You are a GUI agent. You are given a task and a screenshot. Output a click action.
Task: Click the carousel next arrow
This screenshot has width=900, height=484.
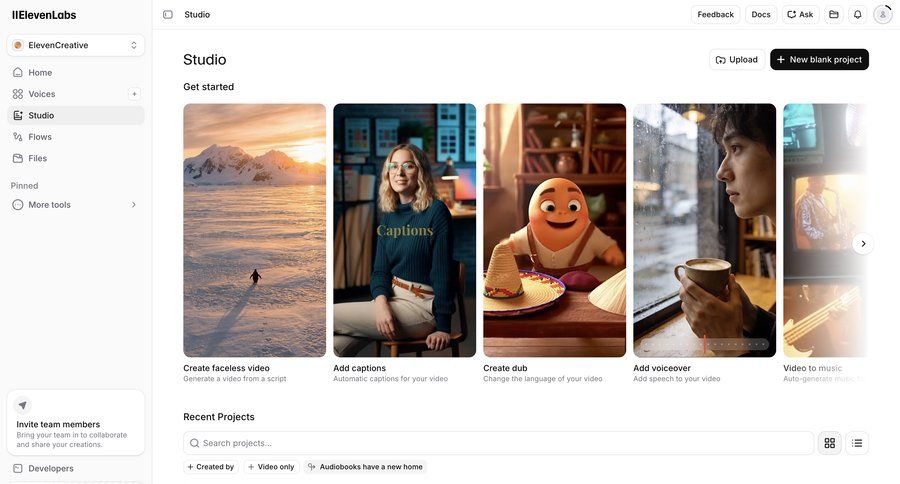click(863, 243)
